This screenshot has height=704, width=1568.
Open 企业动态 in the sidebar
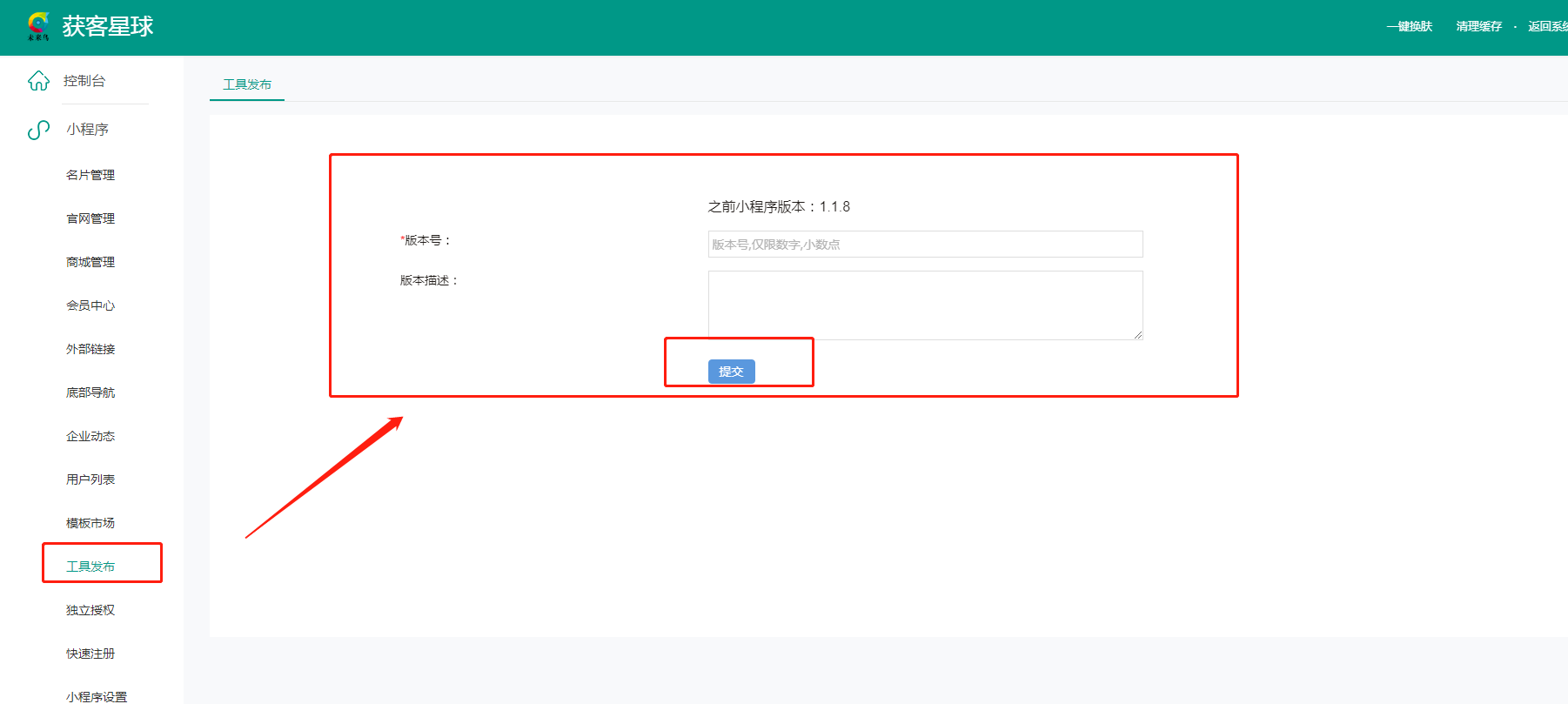click(x=90, y=436)
